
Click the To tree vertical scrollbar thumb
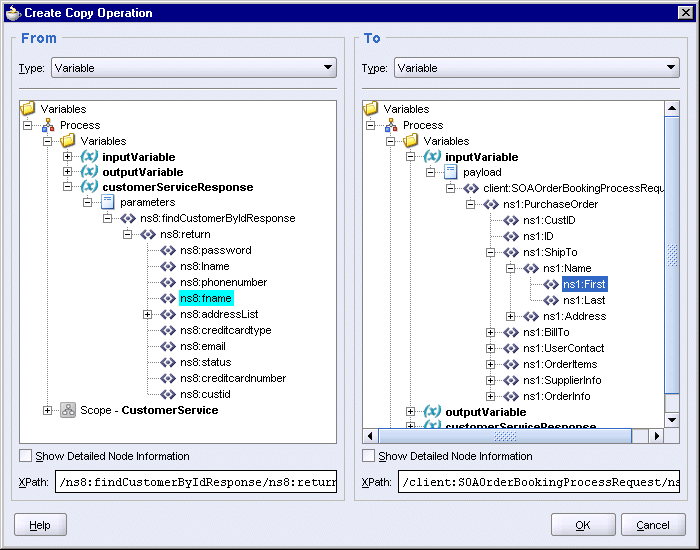[672, 255]
